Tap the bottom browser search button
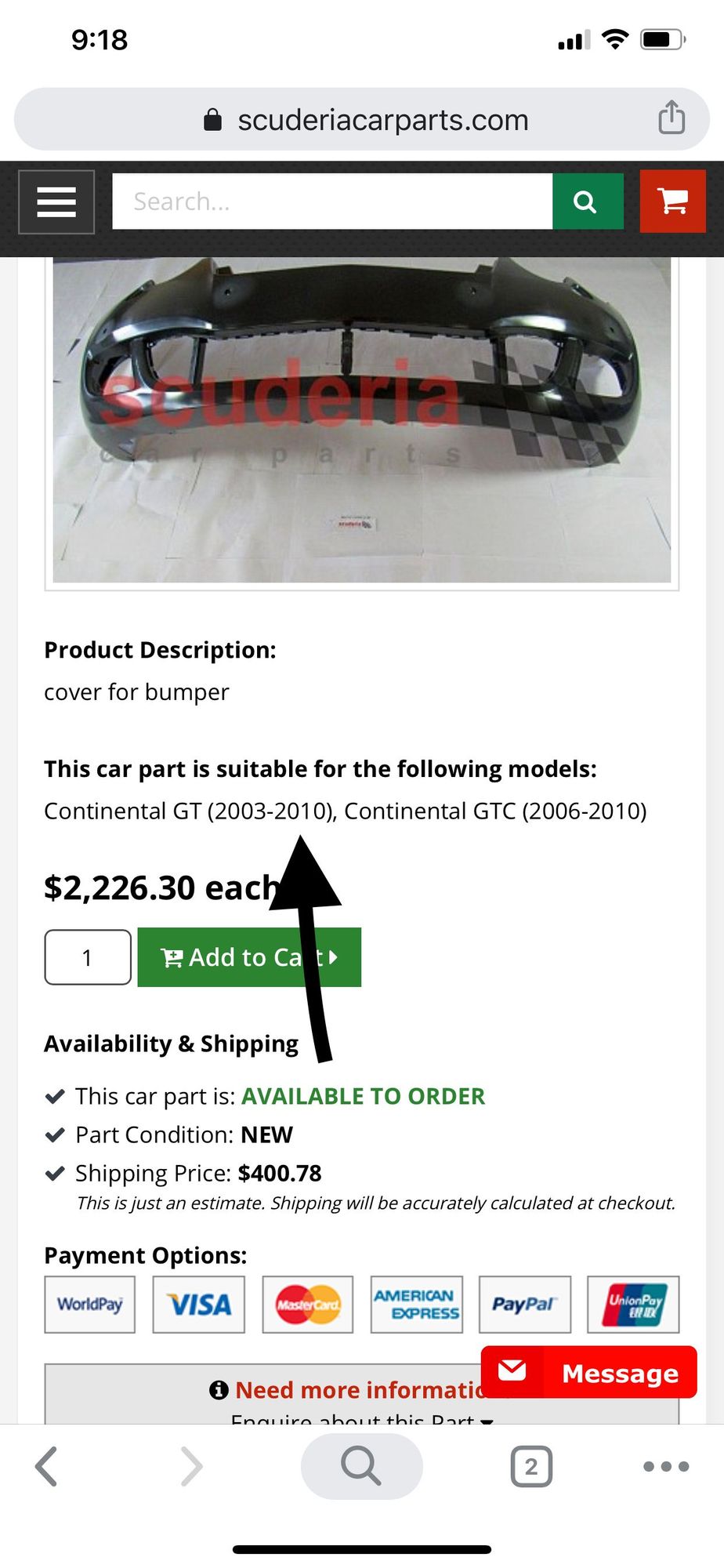 [x=361, y=1466]
